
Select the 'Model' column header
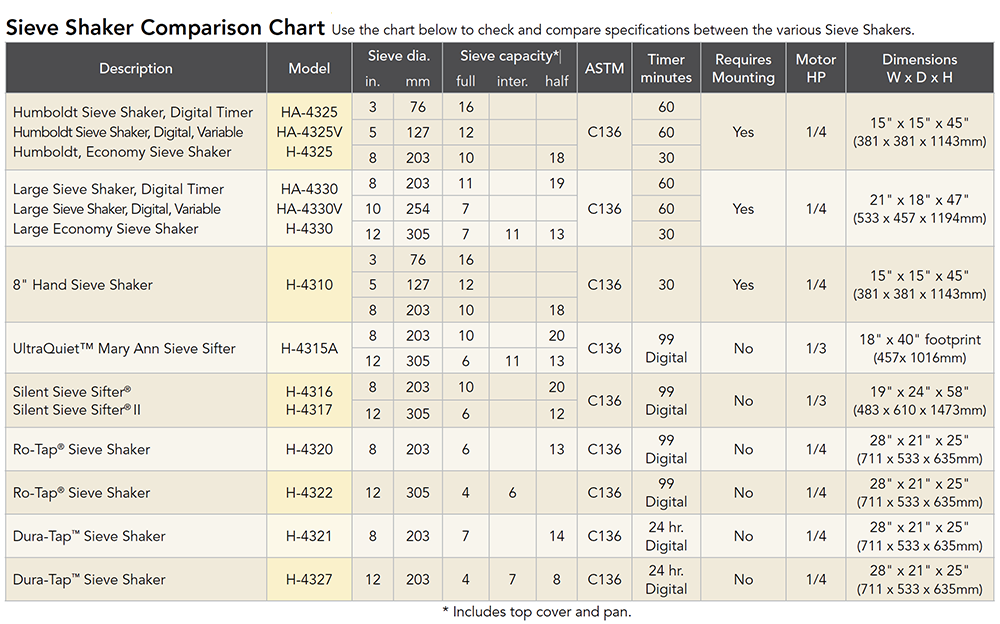click(309, 68)
